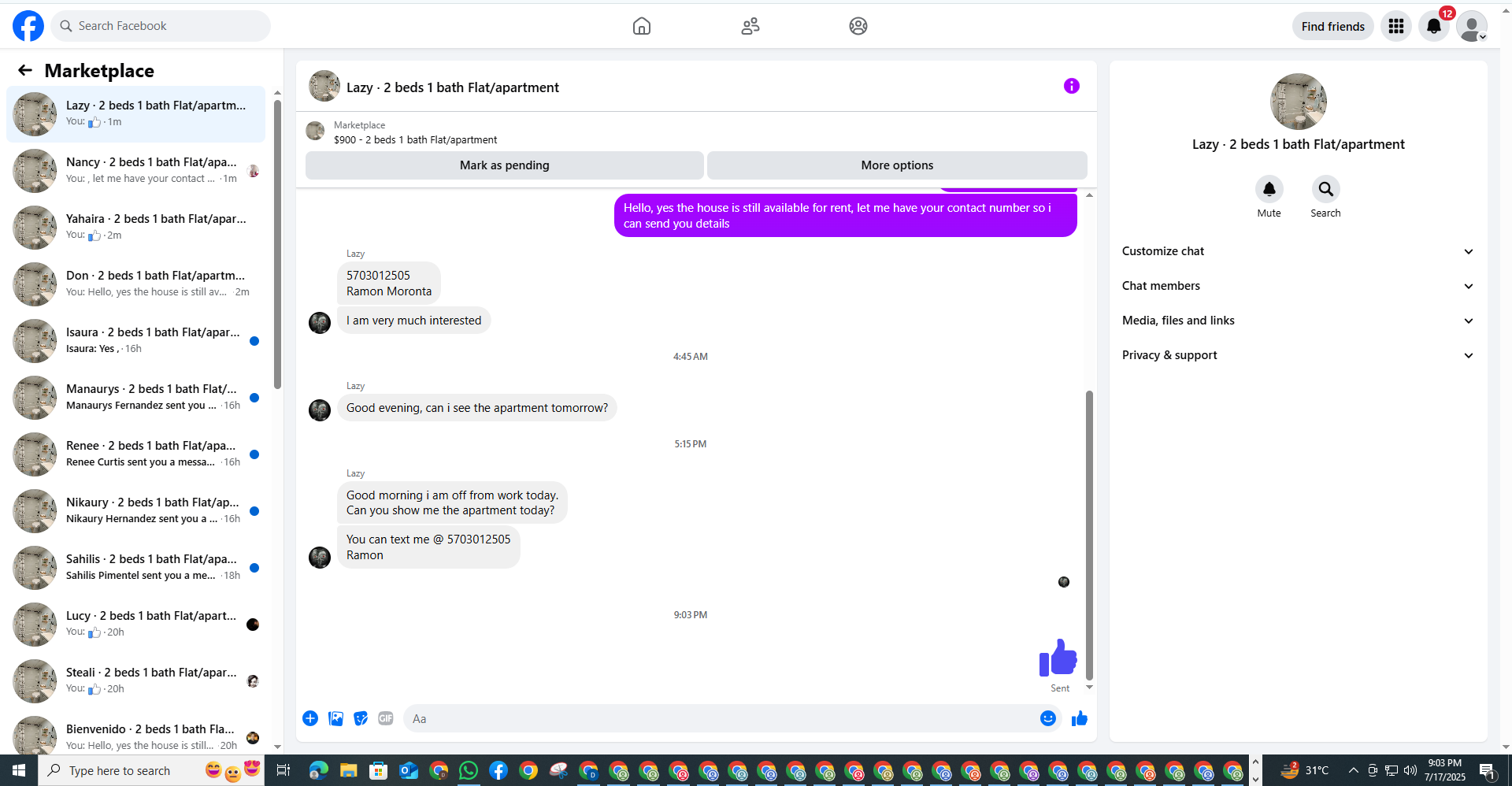
Task: Open the Windows Start menu
Action: click(x=19, y=770)
